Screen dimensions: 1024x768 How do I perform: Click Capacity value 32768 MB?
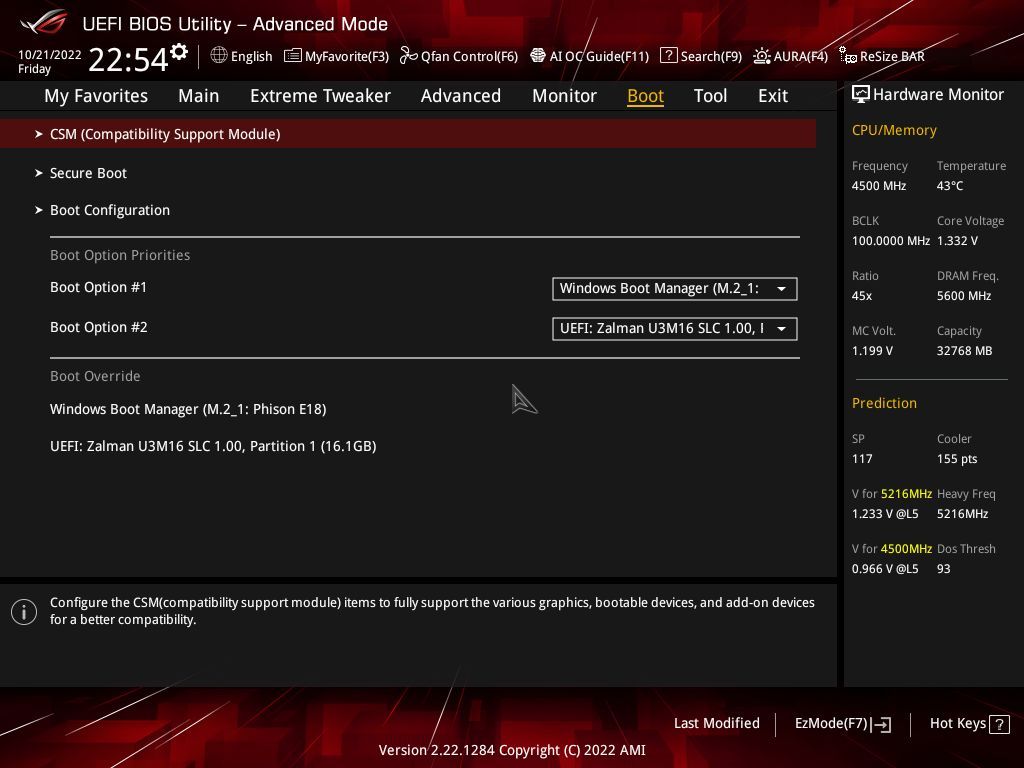tap(965, 351)
